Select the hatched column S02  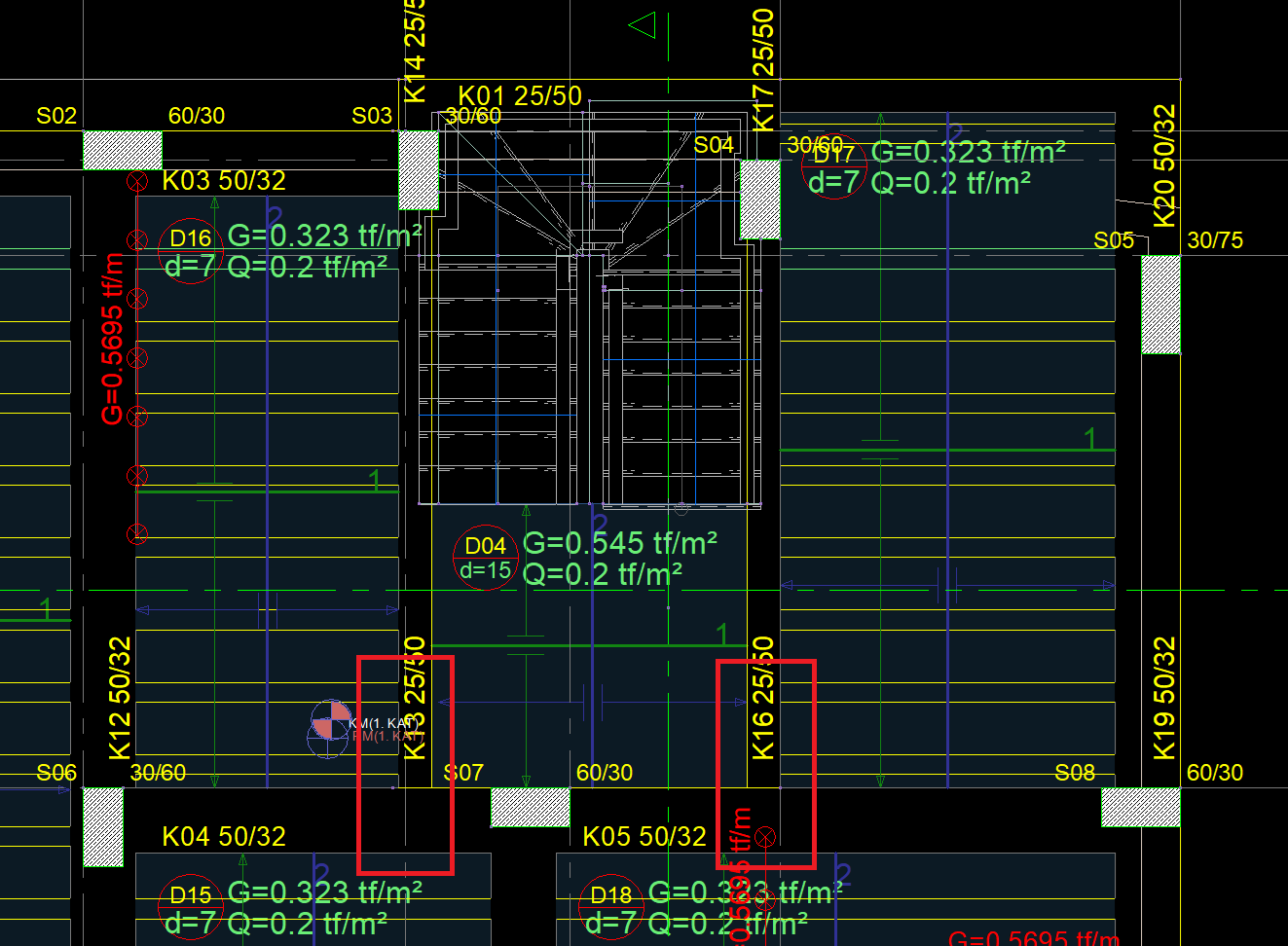tap(123, 150)
